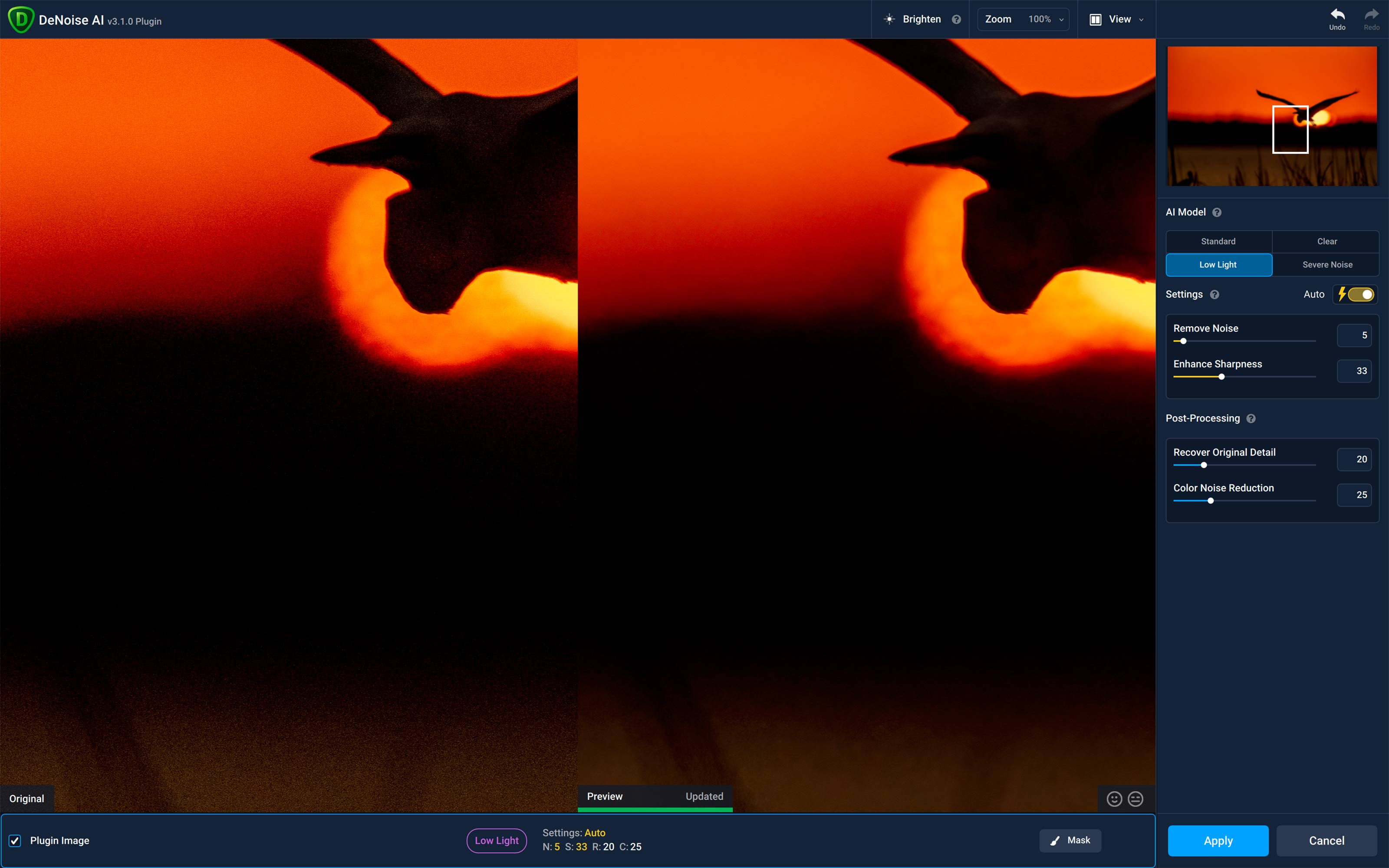Click the Recover Original Detail value field
The image size is (1389, 868).
click(1354, 459)
